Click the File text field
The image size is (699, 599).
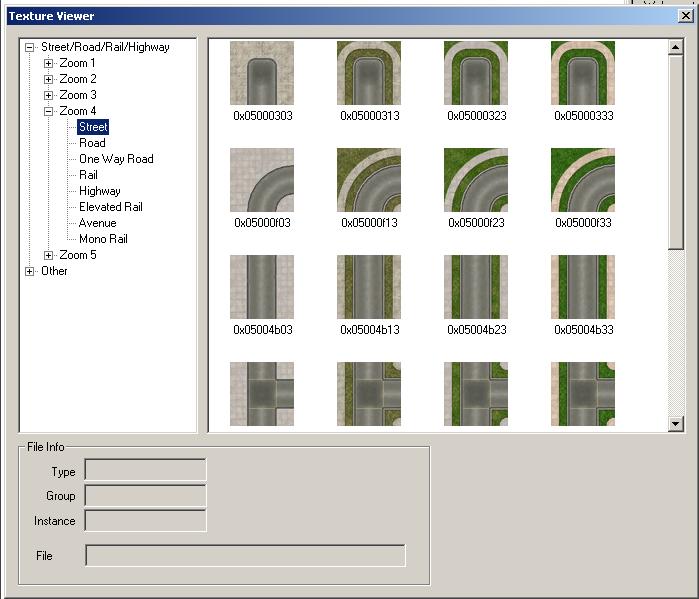point(245,556)
